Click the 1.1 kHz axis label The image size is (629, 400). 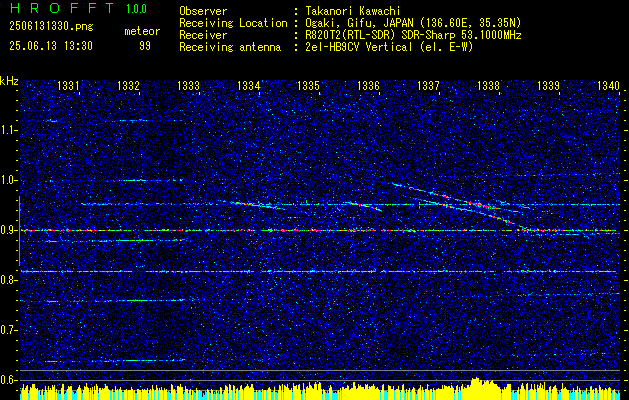tap(7, 130)
